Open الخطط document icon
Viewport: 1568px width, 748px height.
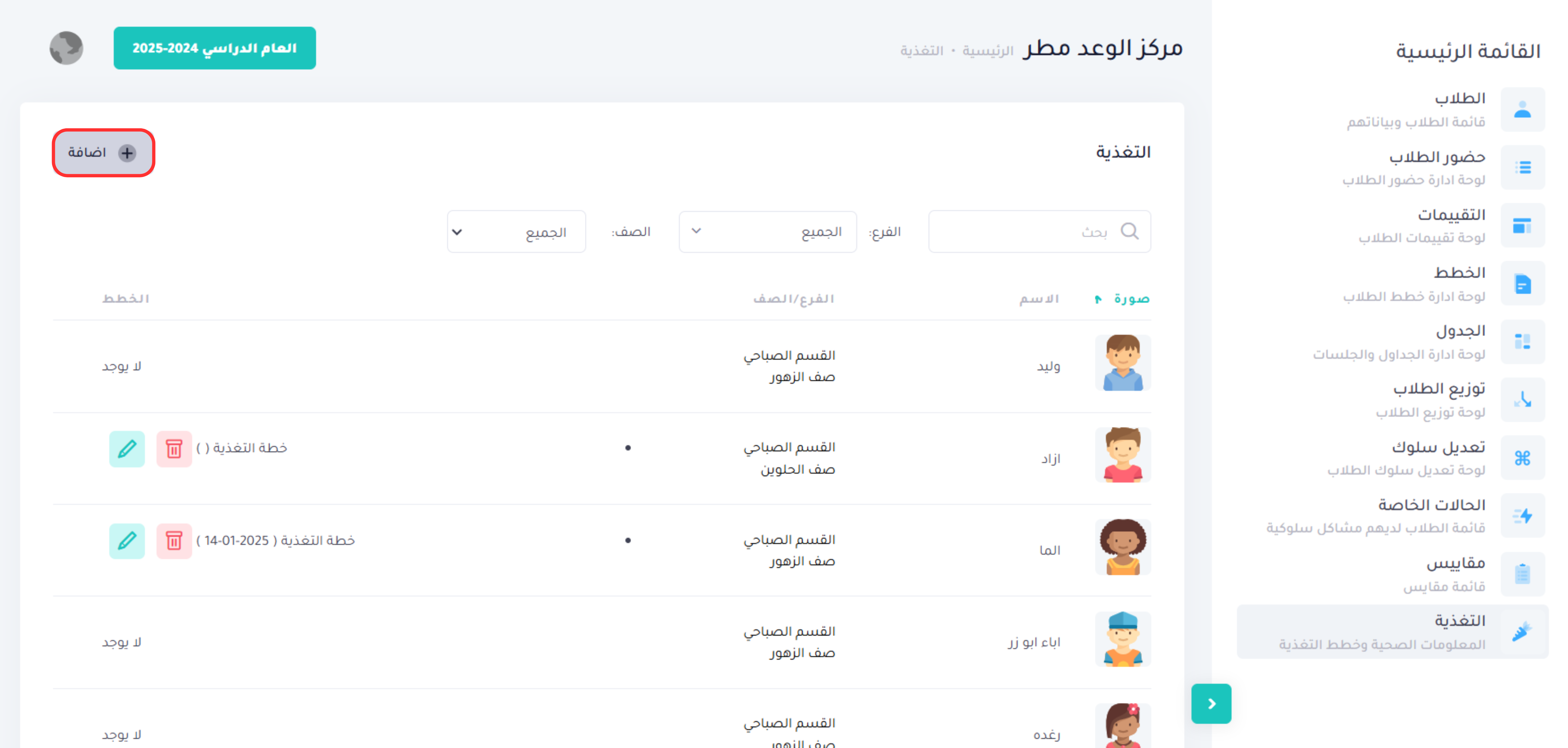[x=1522, y=284]
